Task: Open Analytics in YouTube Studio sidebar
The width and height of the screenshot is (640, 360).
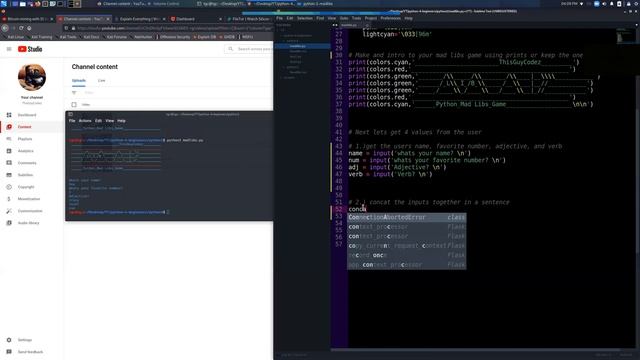Action: [25, 151]
